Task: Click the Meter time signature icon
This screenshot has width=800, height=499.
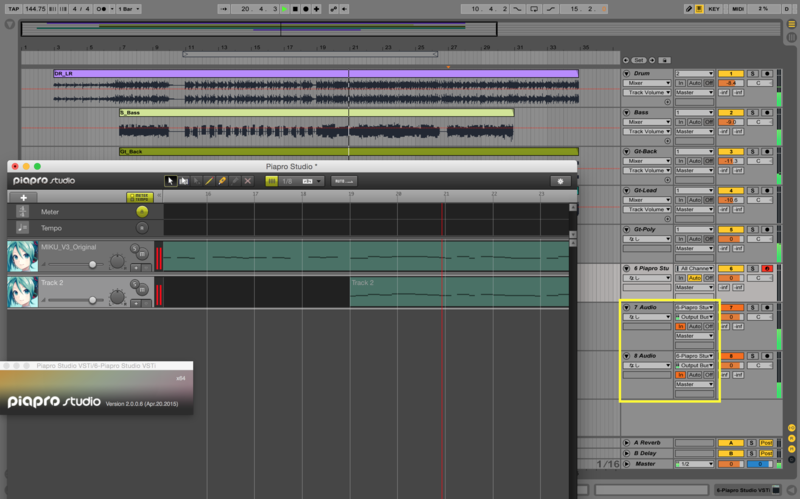Action: 22,211
